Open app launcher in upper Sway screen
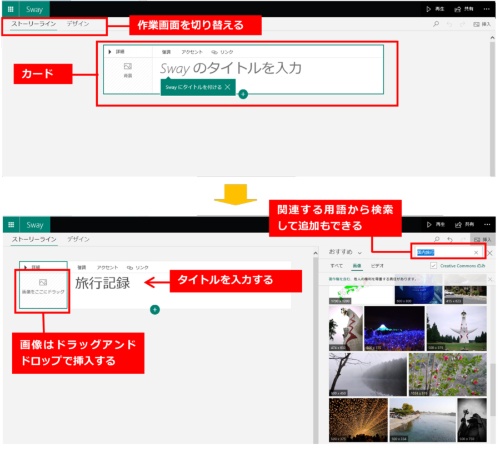Viewport: 500px width, 451px height. coord(10,9)
